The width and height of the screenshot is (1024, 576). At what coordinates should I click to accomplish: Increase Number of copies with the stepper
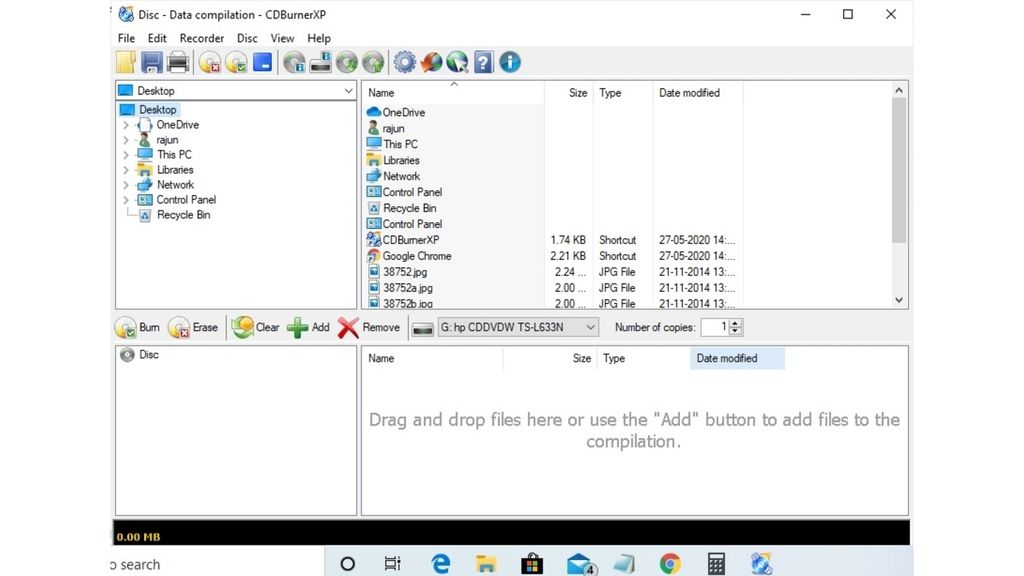734,323
